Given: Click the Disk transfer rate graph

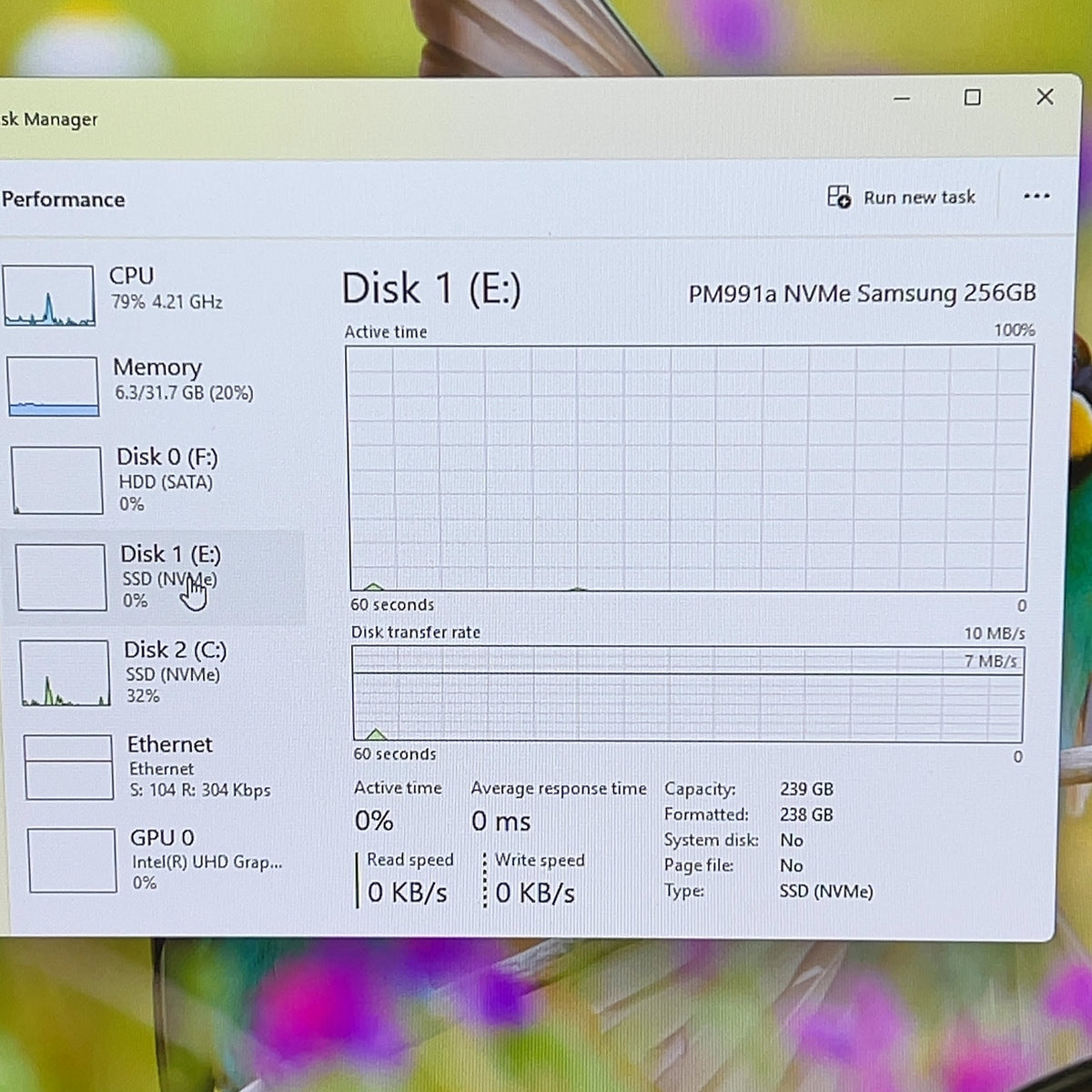Looking at the screenshot, I should 688,694.
